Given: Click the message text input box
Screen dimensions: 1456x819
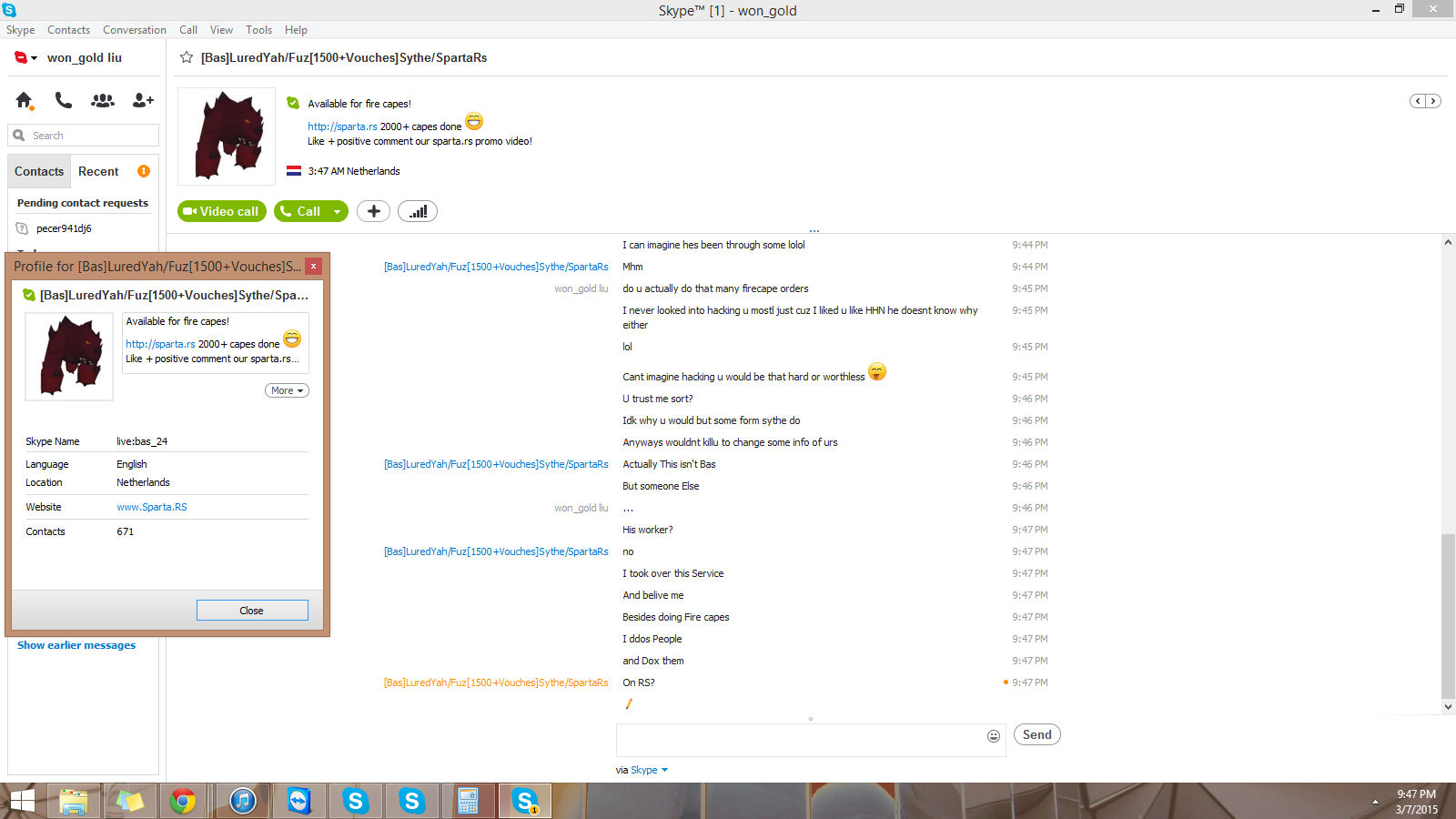Looking at the screenshot, I should (x=801, y=740).
